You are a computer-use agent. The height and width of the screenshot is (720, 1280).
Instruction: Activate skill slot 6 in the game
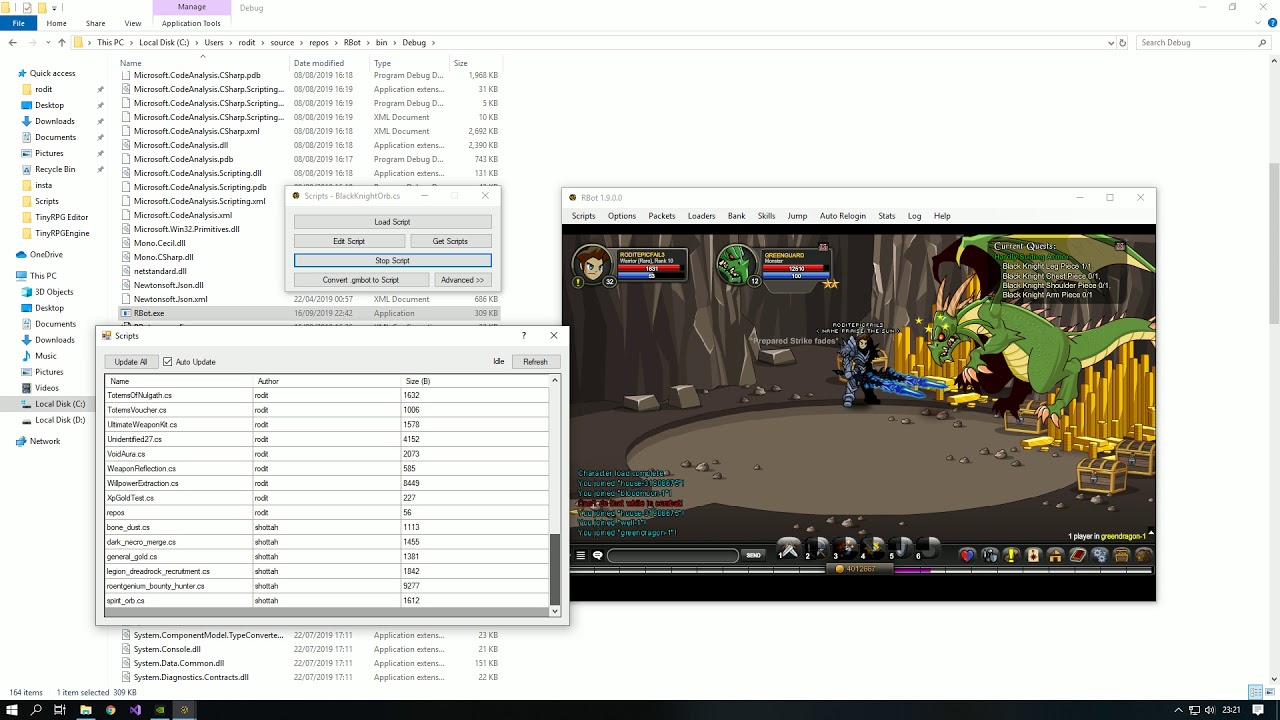tap(927, 548)
